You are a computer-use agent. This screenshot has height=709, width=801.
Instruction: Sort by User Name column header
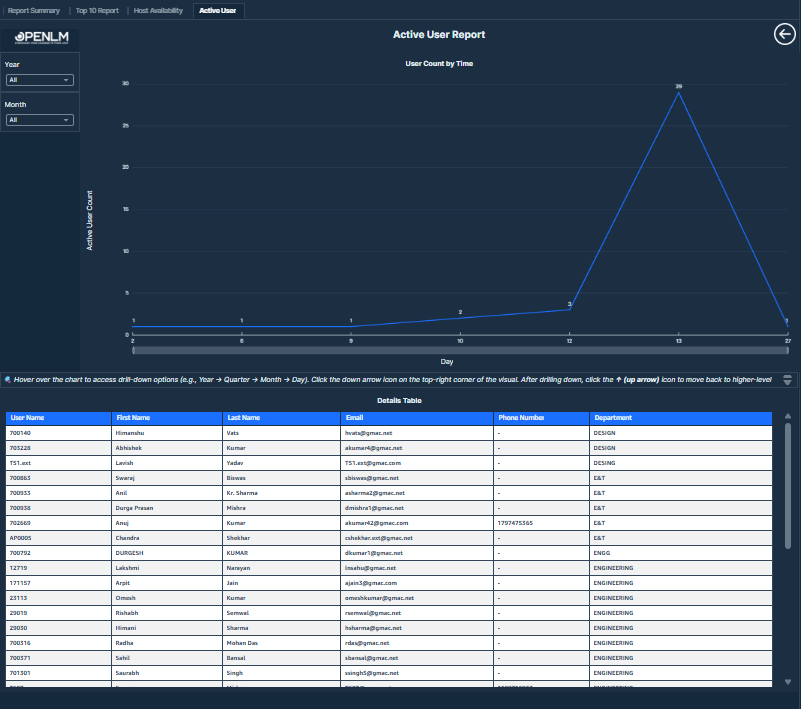[28, 418]
